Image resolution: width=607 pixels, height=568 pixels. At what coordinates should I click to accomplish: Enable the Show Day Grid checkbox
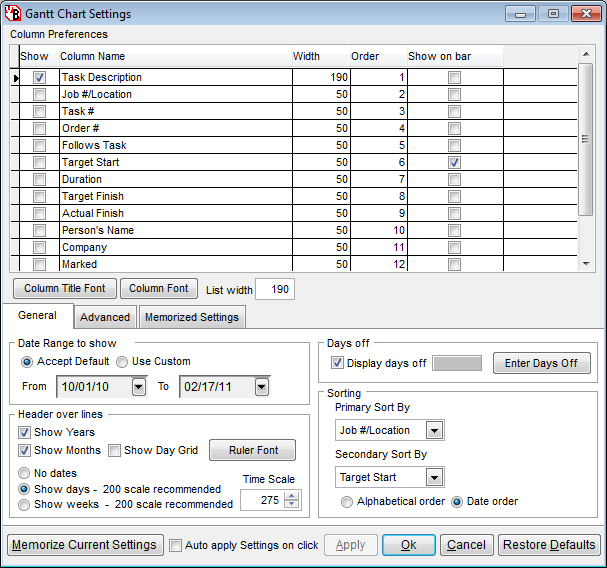tap(114, 450)
